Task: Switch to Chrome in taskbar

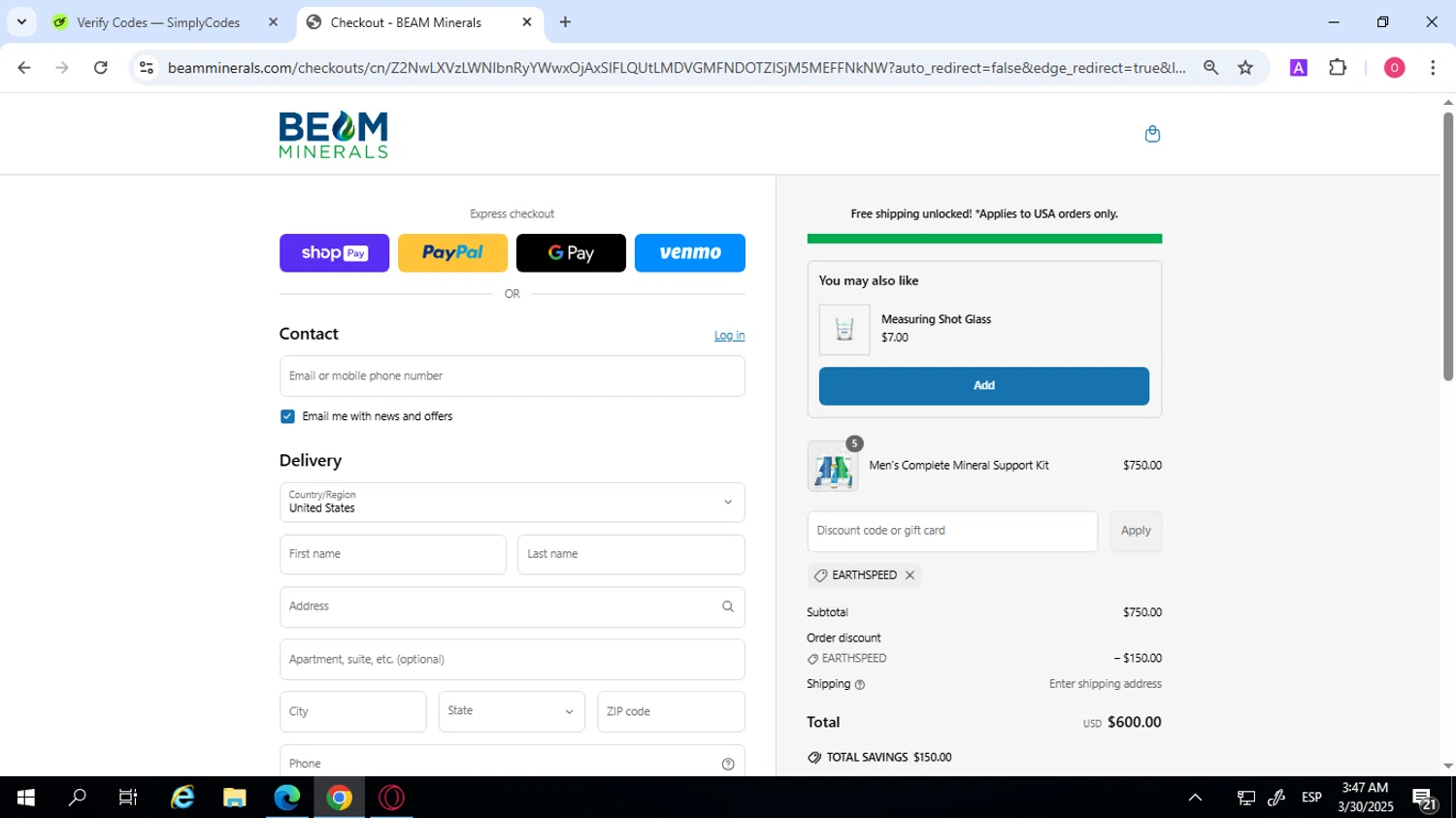Action: (340, 798)
